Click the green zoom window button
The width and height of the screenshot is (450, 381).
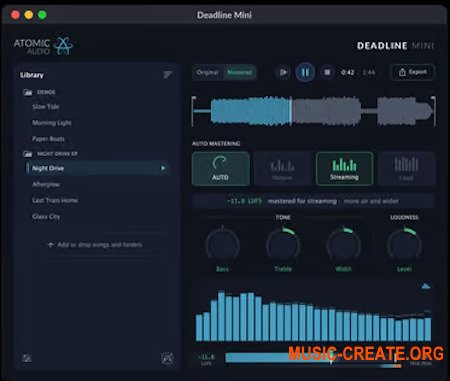coord(42,15)
